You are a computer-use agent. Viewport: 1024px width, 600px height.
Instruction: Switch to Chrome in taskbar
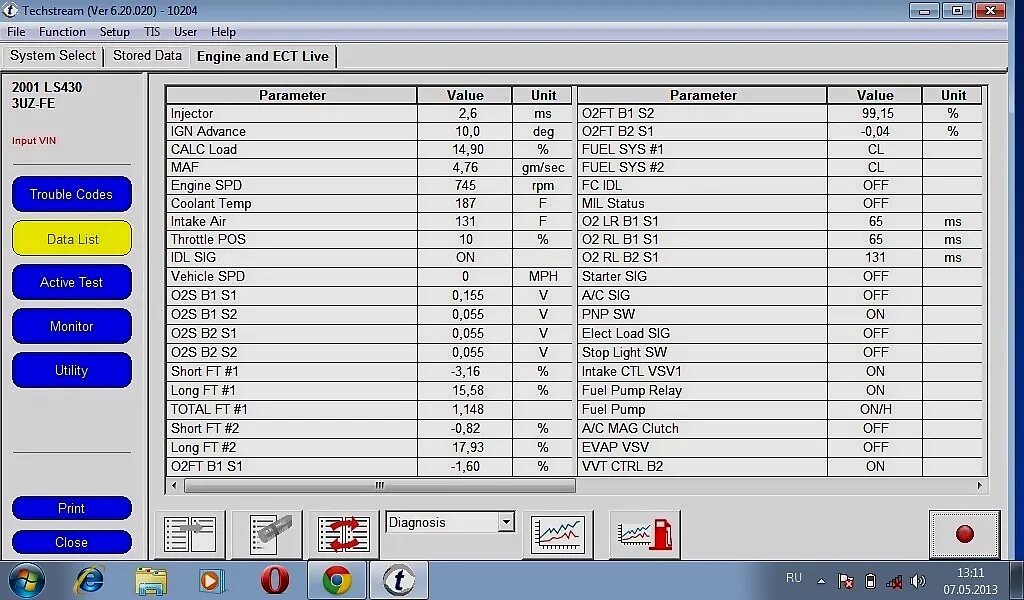(336, 580)
